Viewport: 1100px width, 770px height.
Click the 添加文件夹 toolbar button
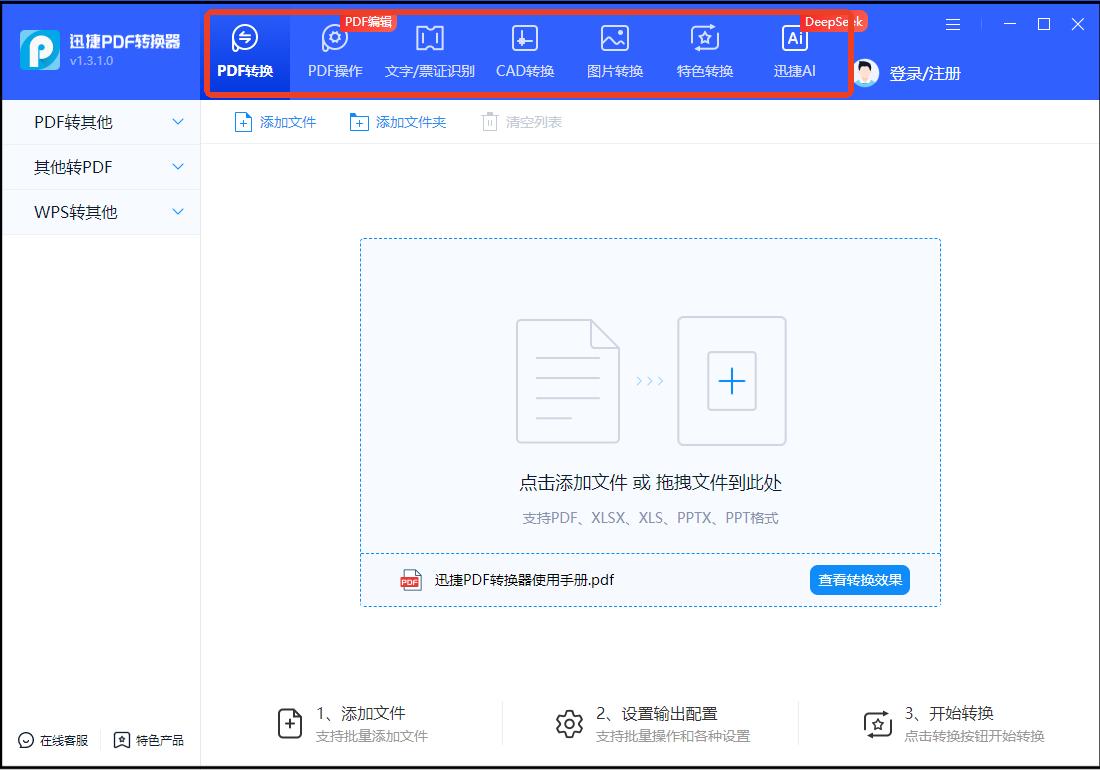click(398, 122)
